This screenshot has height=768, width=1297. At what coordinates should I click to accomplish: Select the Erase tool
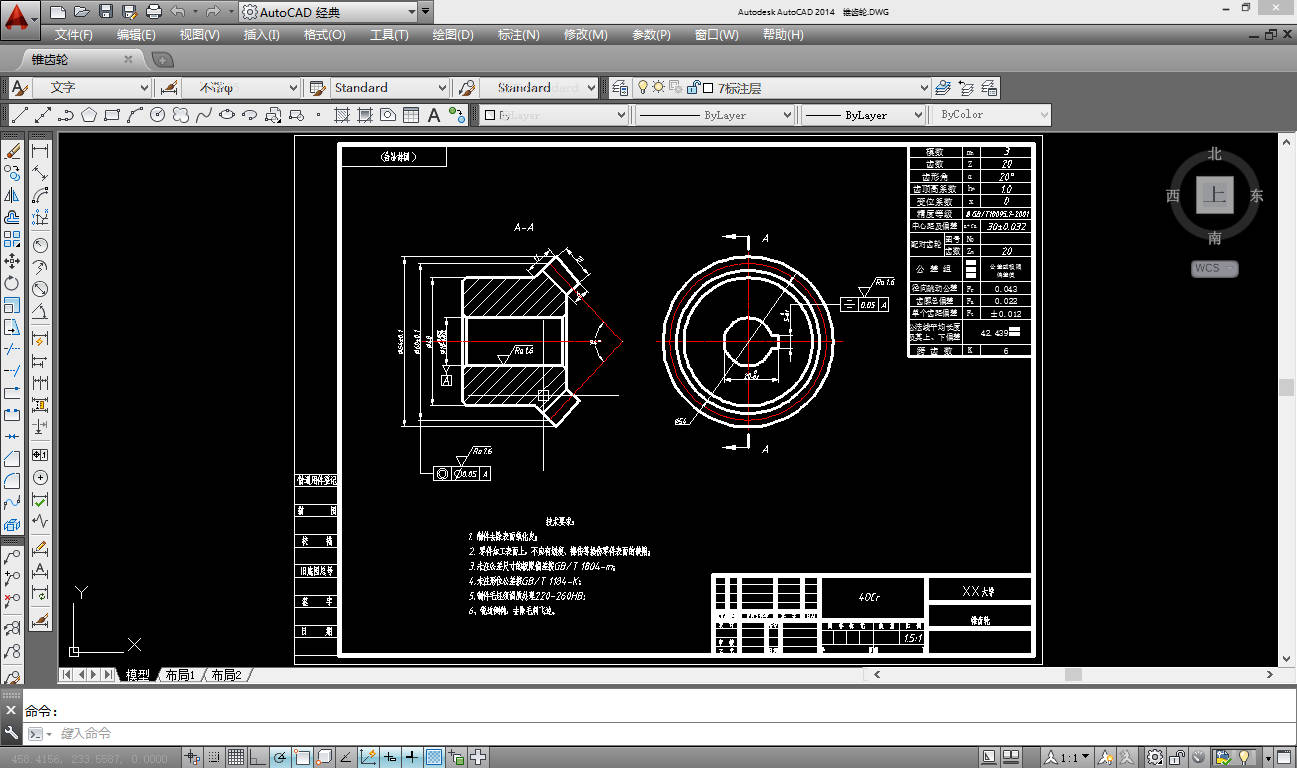[x=13, y=151]
